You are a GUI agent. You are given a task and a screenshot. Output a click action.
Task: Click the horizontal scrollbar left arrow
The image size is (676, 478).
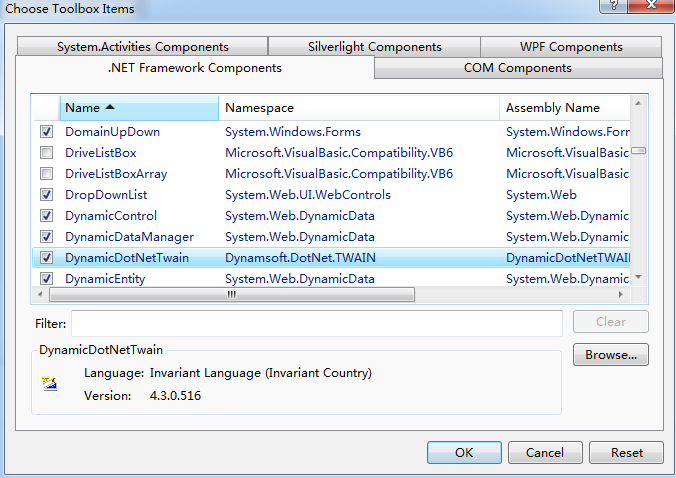click(x=41, y=295)
